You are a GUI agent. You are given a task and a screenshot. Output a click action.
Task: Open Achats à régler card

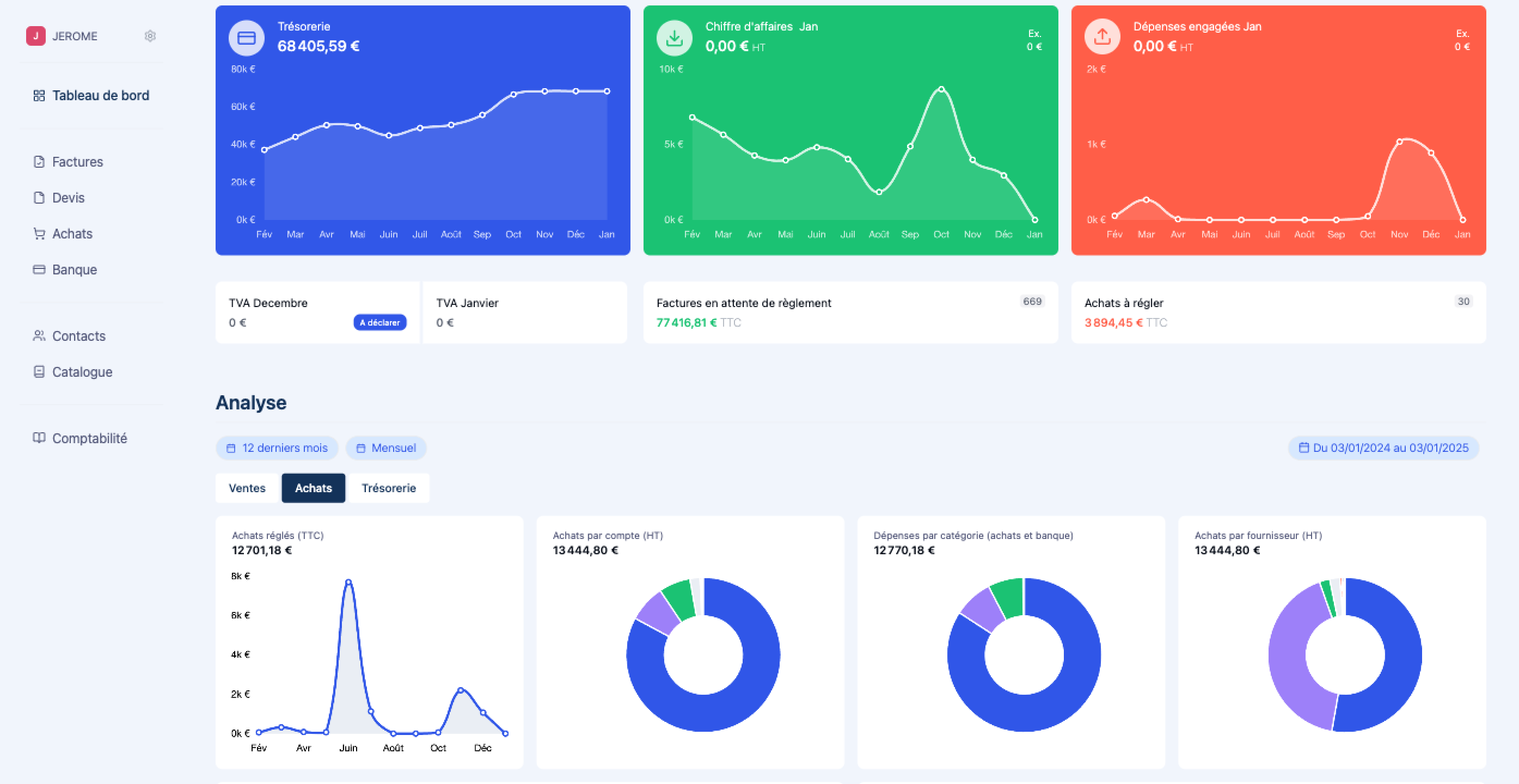pyautogui.click(x=1278, y=313)
